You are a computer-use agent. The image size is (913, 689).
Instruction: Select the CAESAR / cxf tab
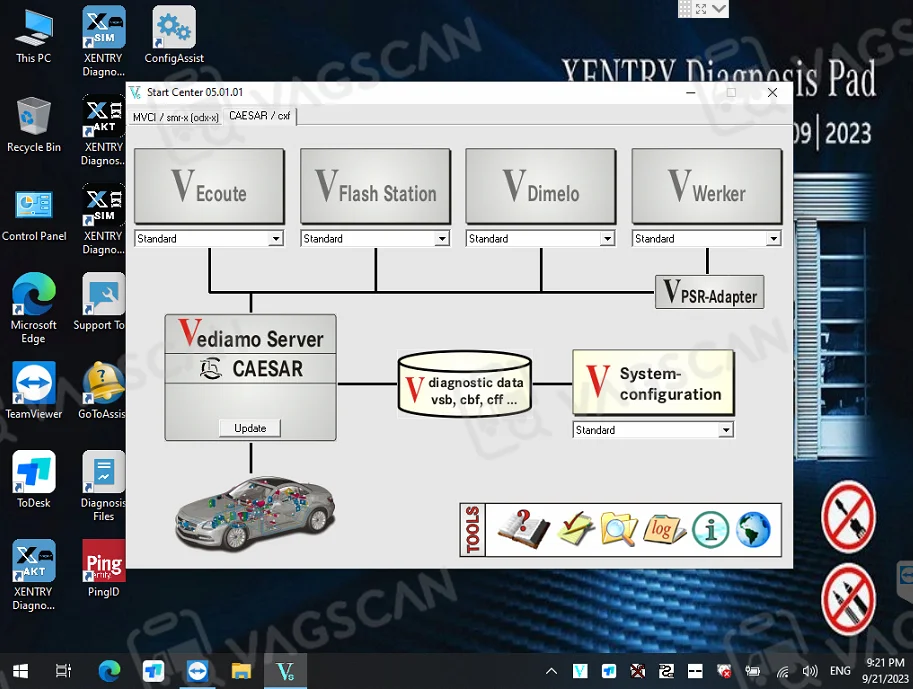click(259, 116)
